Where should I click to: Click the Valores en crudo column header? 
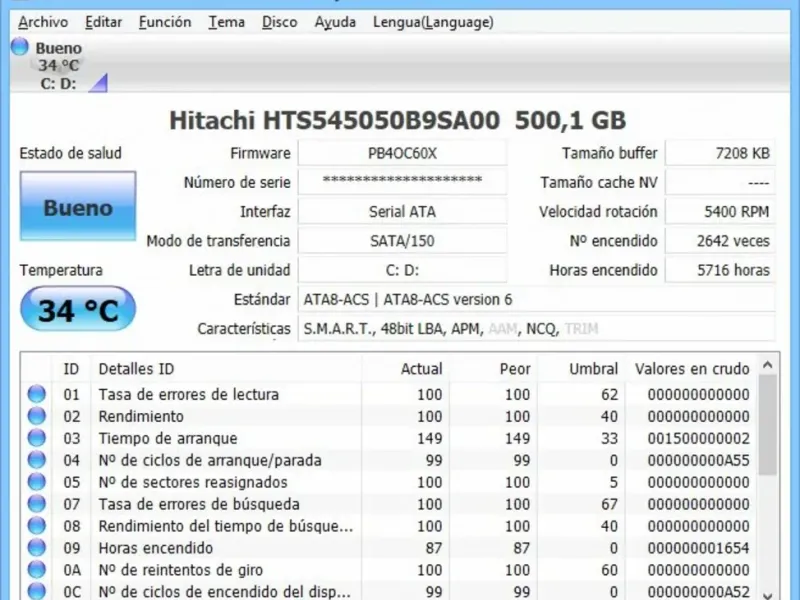click(692, 368)
